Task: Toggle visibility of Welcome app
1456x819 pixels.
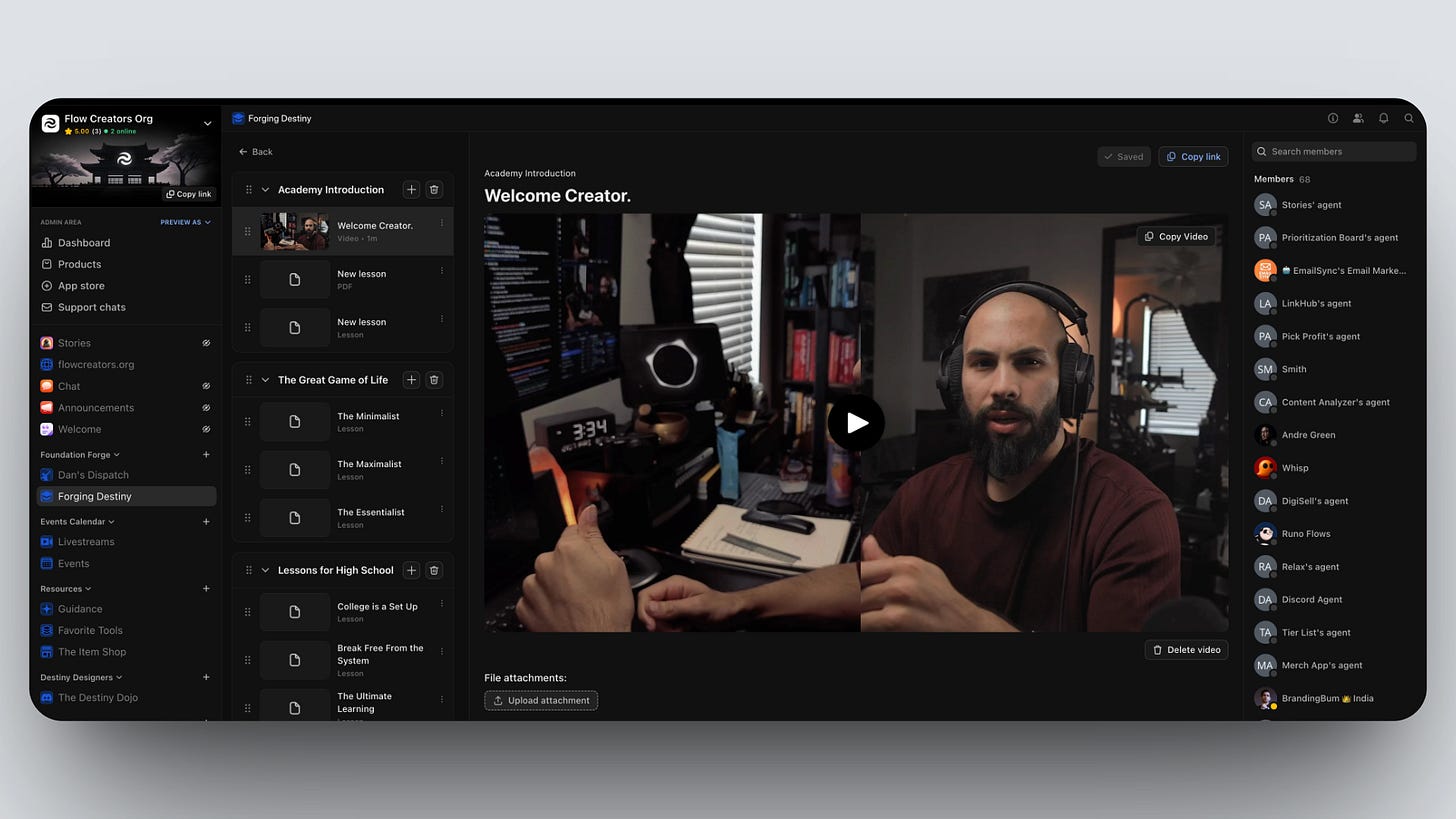Action: [206, 429]
